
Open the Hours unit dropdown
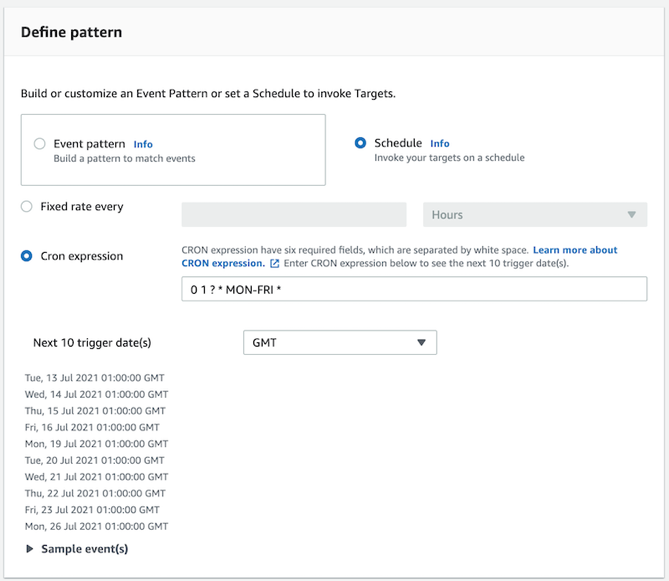pos(535,215)
